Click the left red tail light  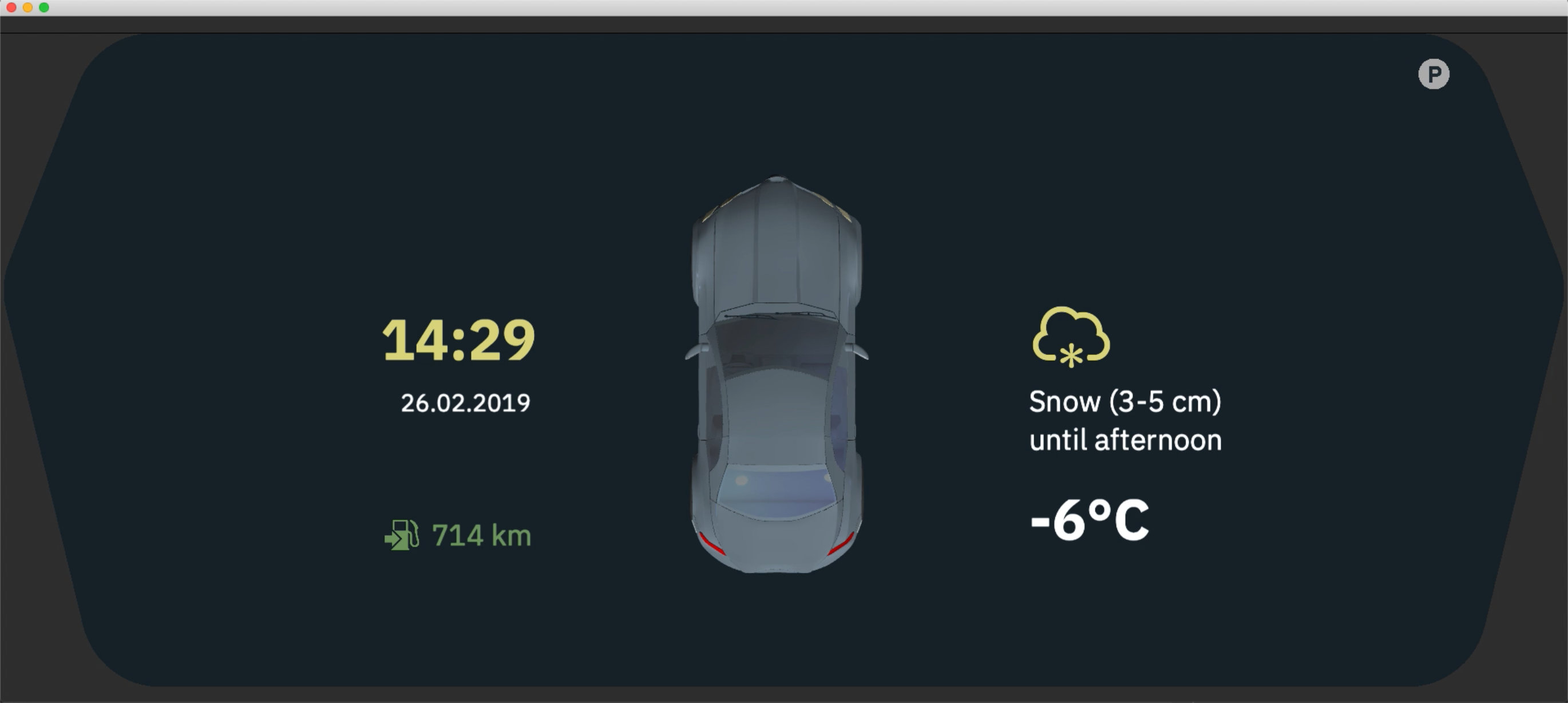click(x=711, y=544)
